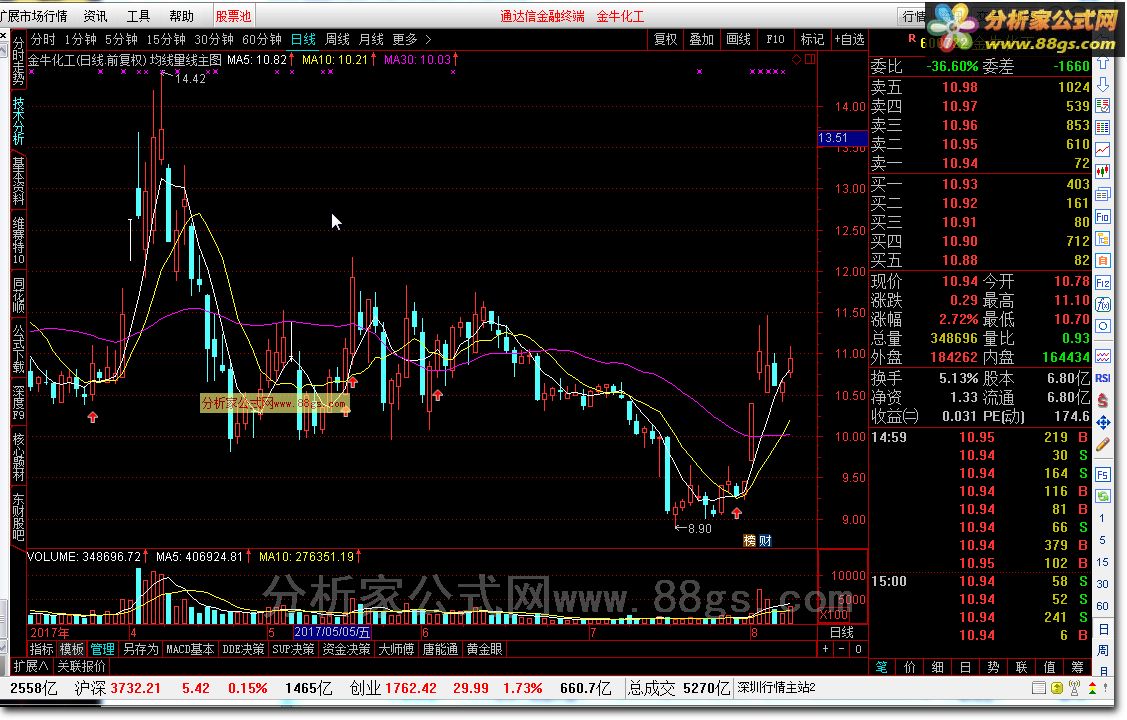The width and height of the screenshot is (1127, 720).
Task: Click the down arrow icon in right toolbar
Action: pyautogui.click(x=1103, y=84)
